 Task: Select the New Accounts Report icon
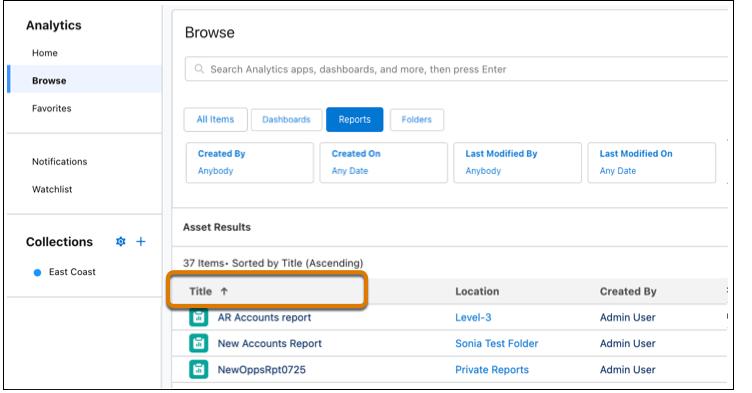[x=199, y=343]
